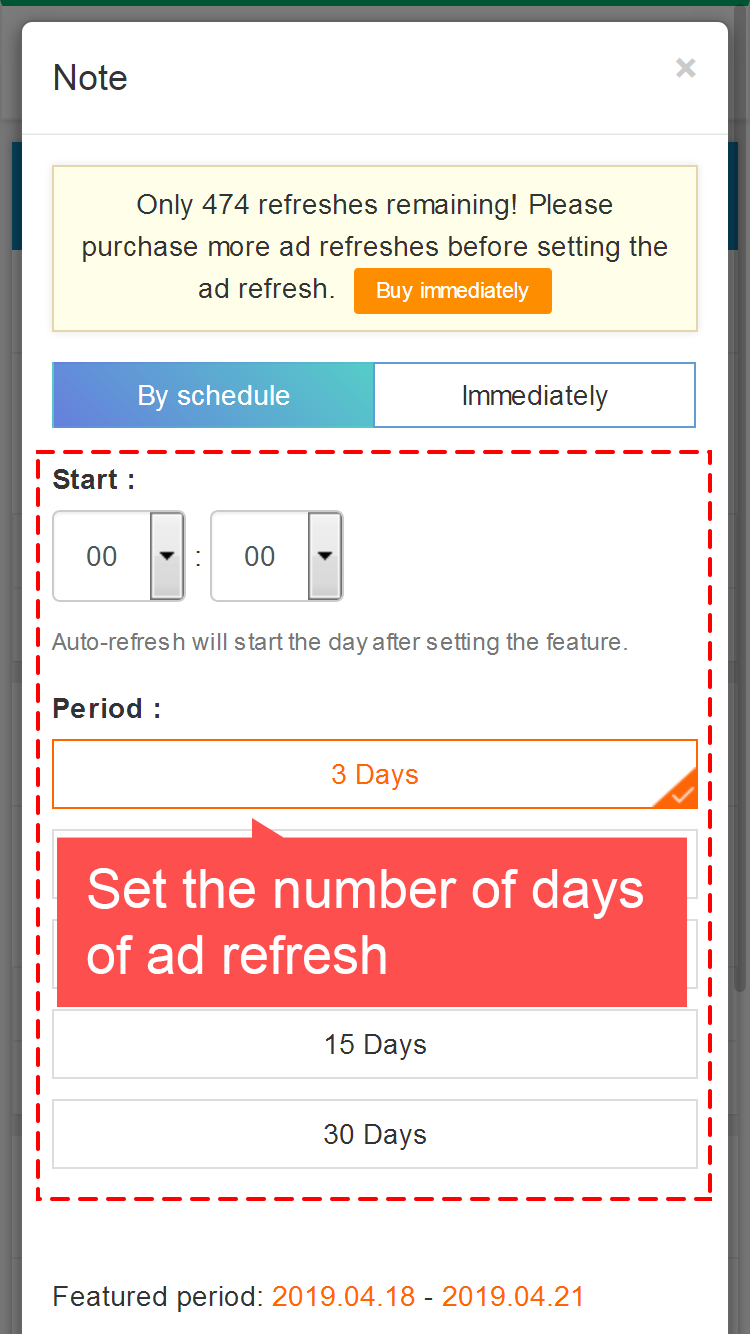Choose the 15 Days period option

[x=374, y=1044]
